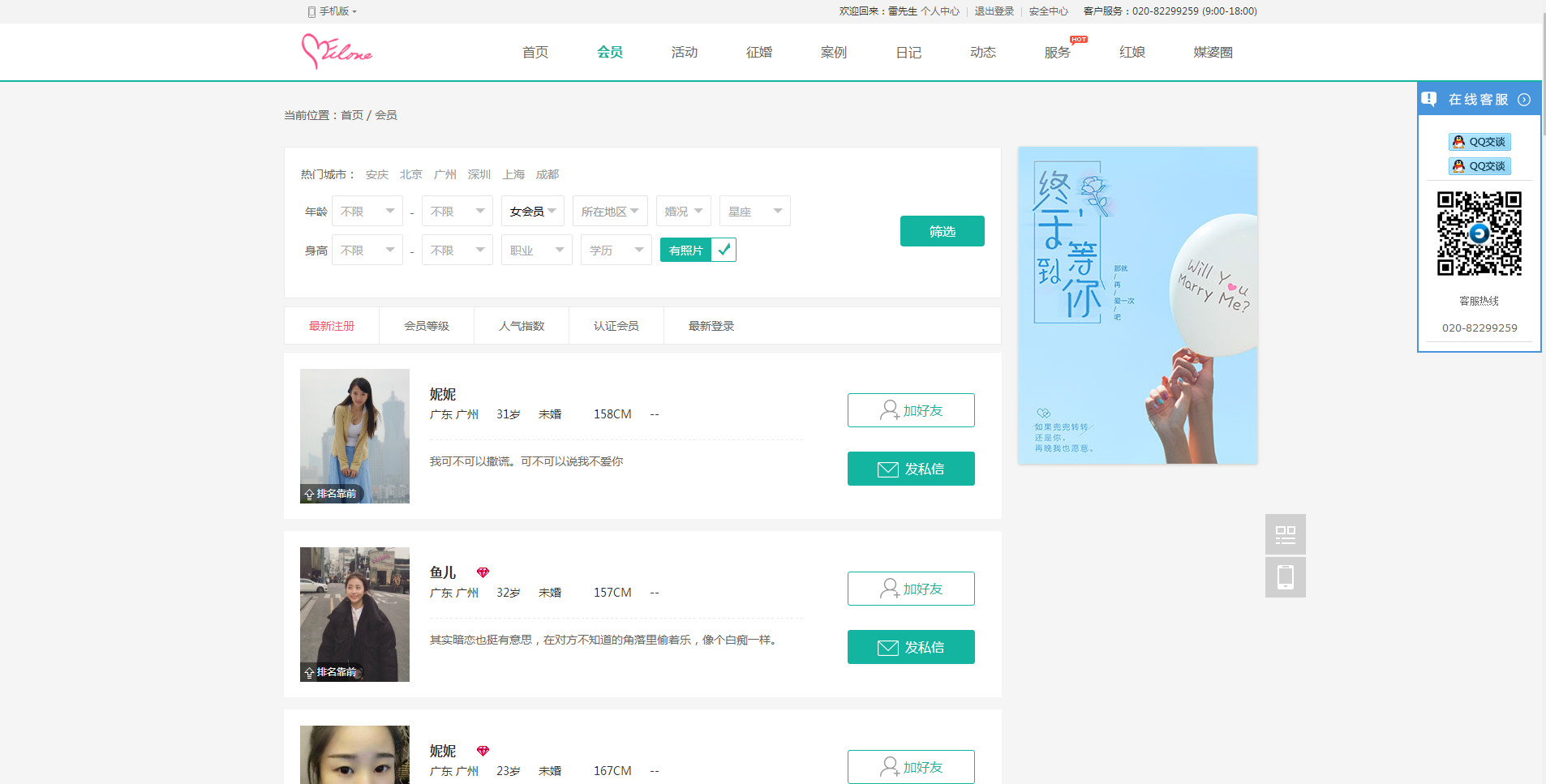Open the 女会员 gender dropdown

point(533,211)
